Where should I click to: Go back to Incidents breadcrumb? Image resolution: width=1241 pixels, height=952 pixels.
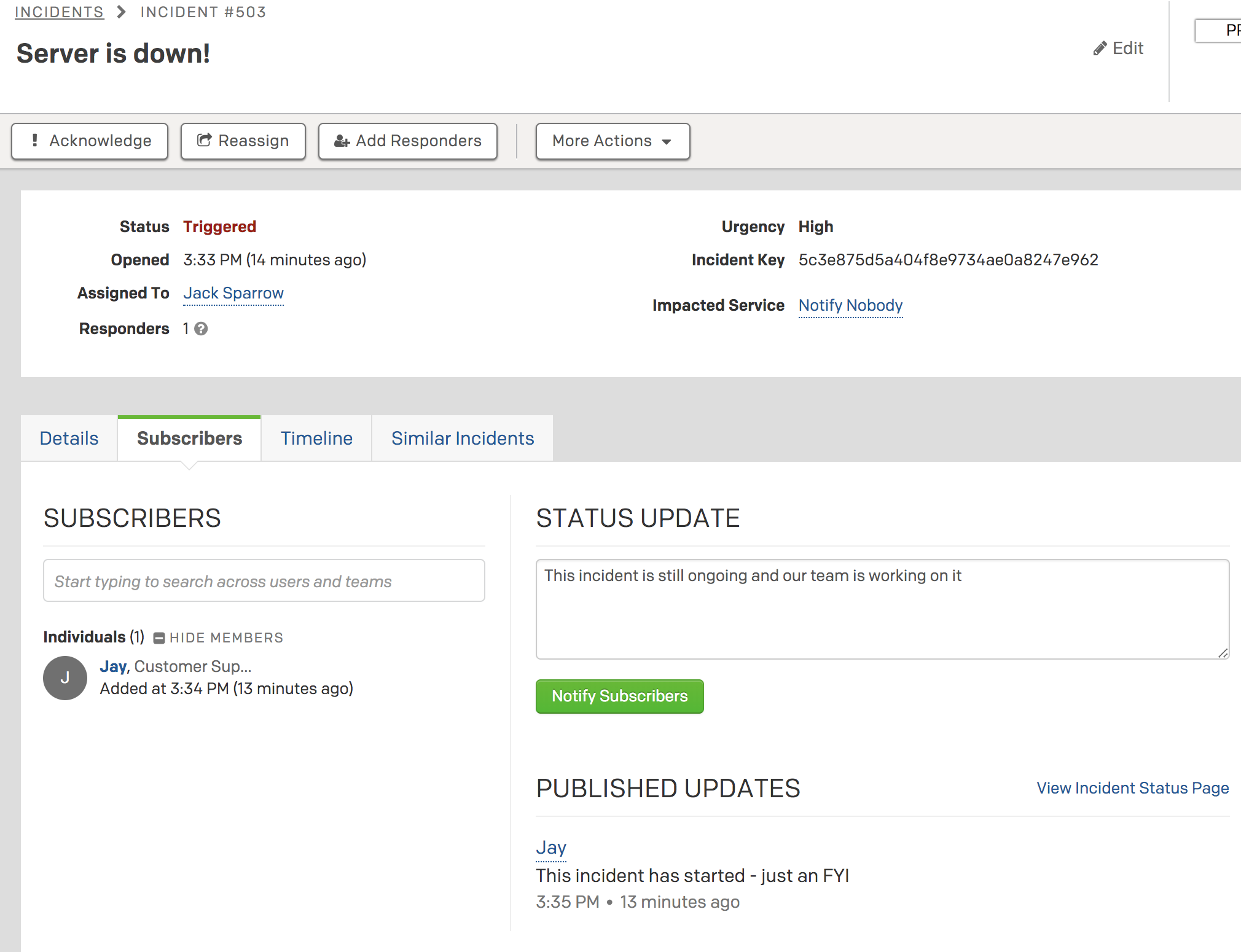[x=59, y=12]
